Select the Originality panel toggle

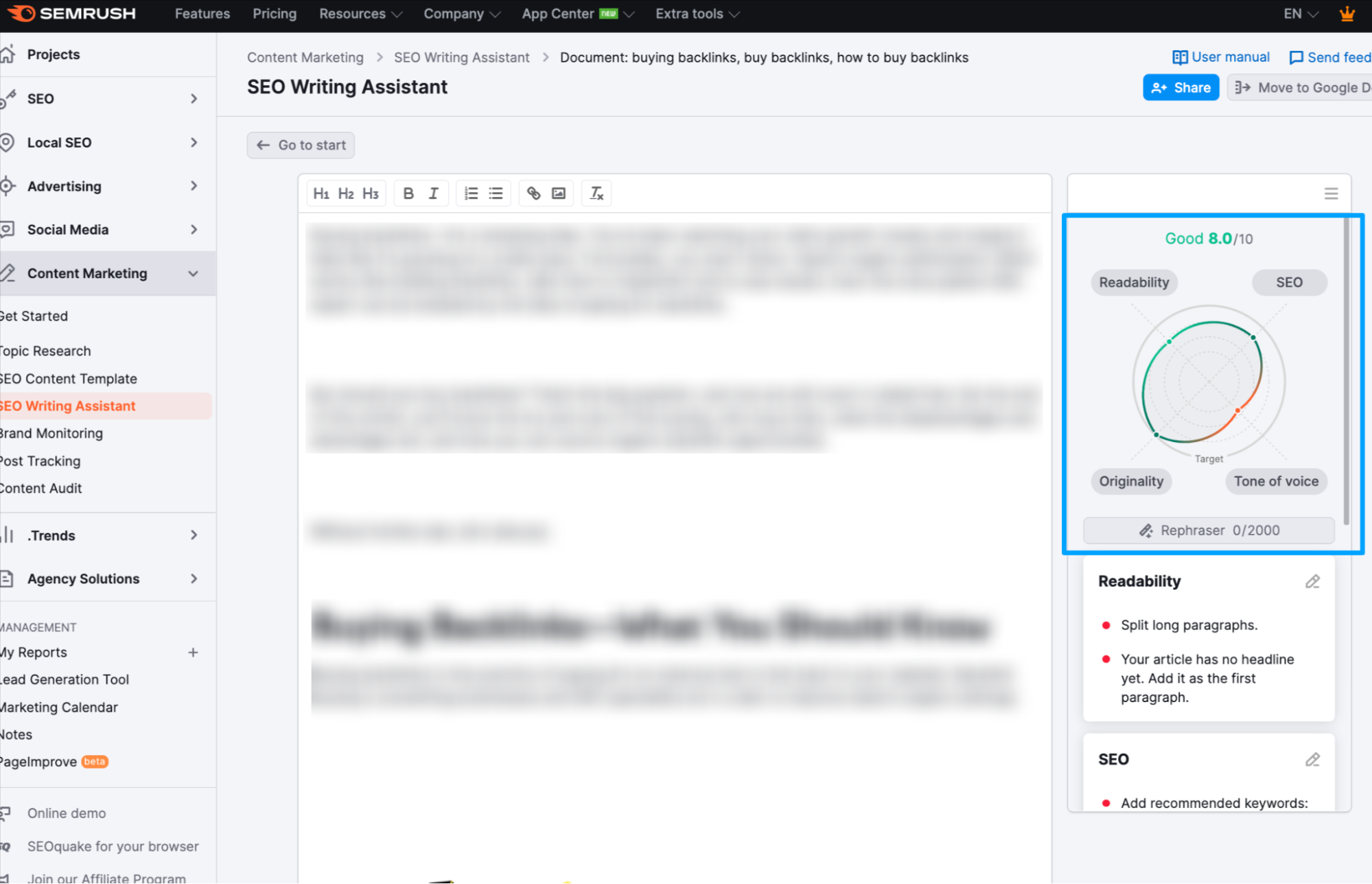point(1132,481)
